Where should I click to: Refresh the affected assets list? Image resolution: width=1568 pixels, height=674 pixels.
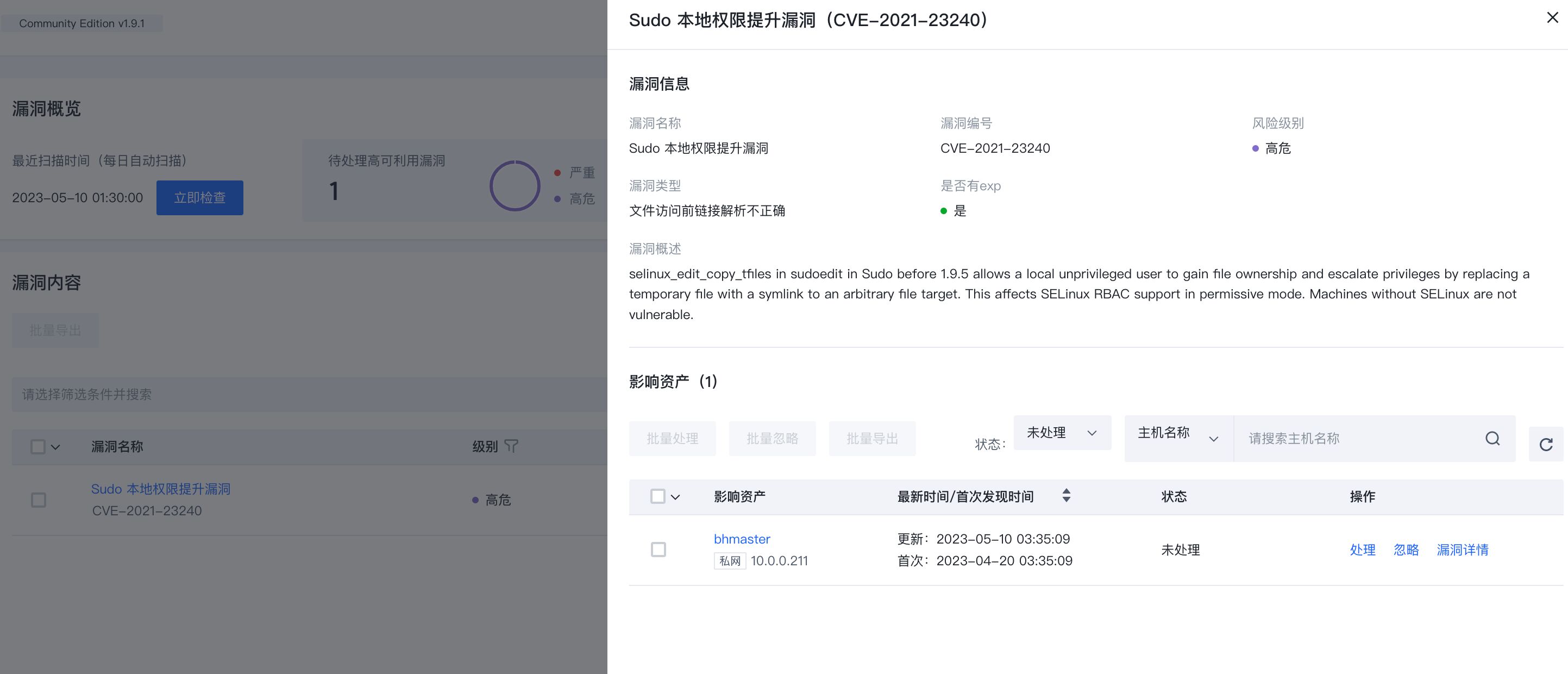pos(1547,445)
